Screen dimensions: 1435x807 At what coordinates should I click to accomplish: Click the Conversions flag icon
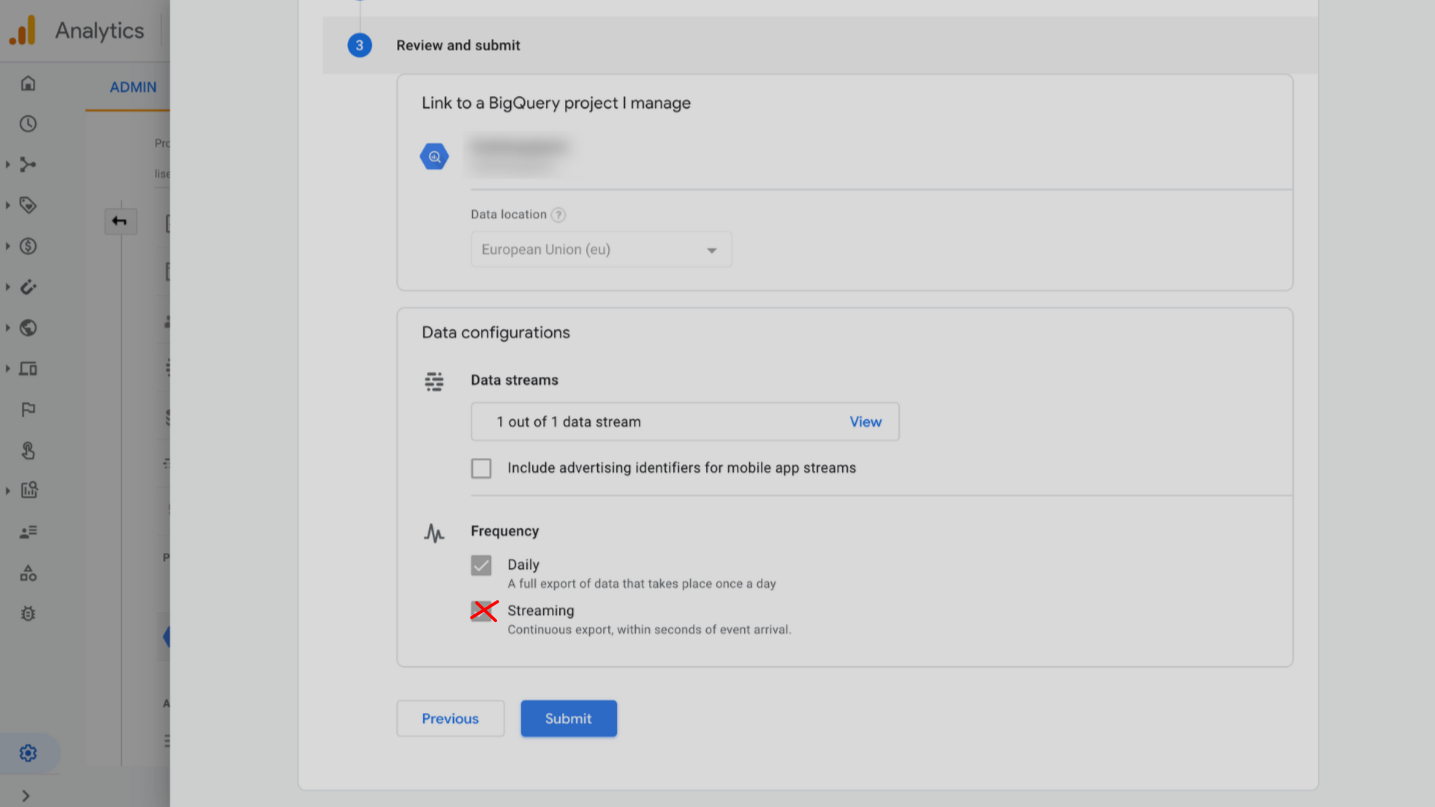coord(28,409)
